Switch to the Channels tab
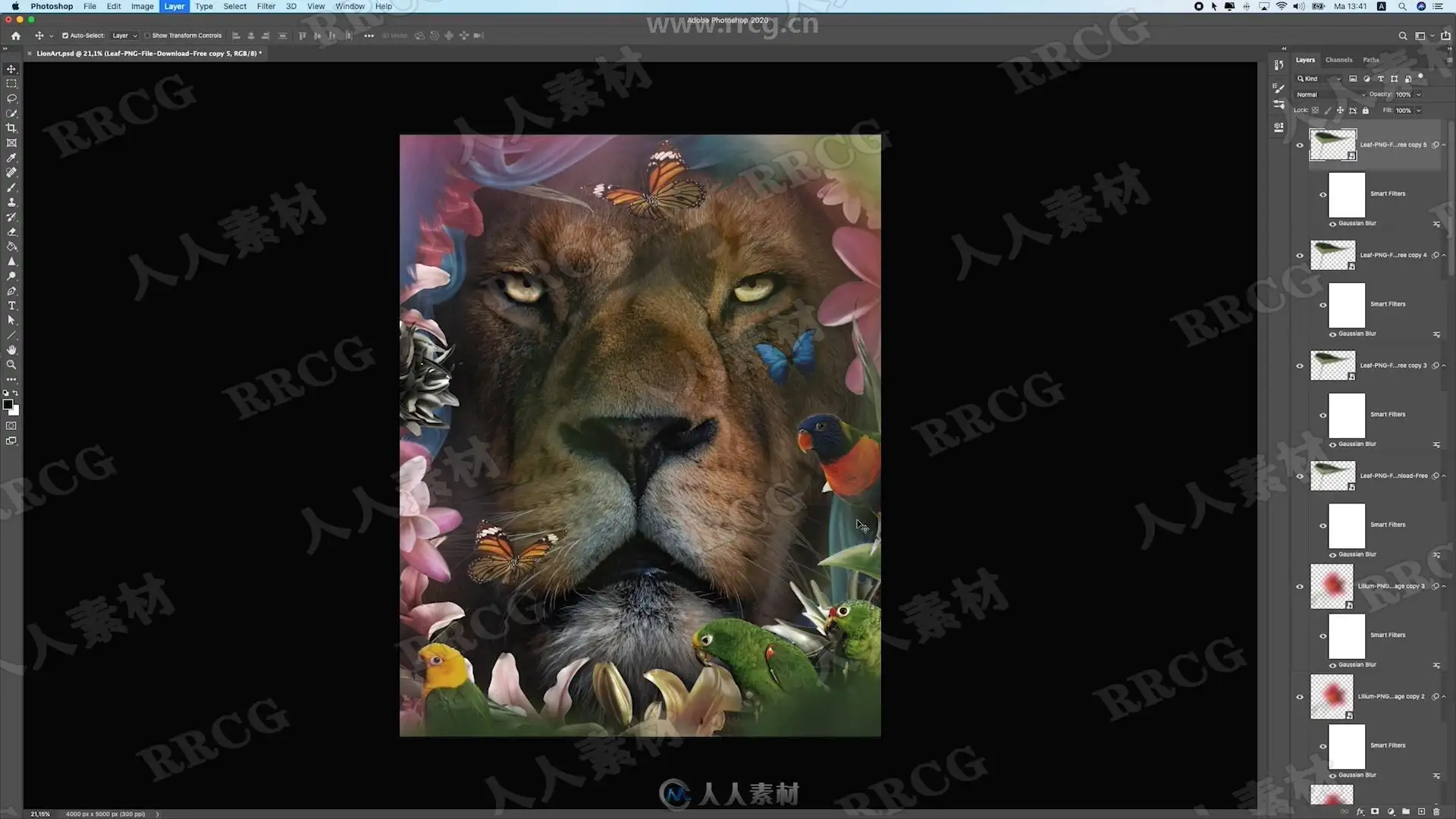Image resolution: width=1456 pixels, height=819 pixels. pyautogui.click(x=1338, y=60)
